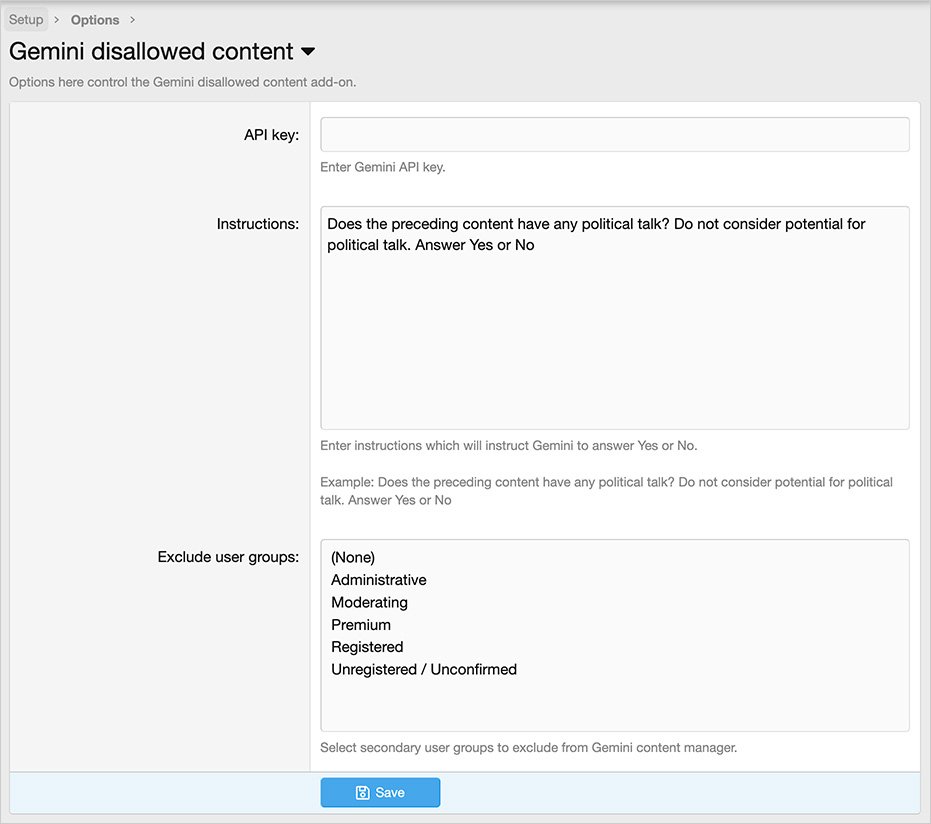Viewport: 931px width, 824px height.
Task: Pick Premium in the user groups list
Action: 361,625
